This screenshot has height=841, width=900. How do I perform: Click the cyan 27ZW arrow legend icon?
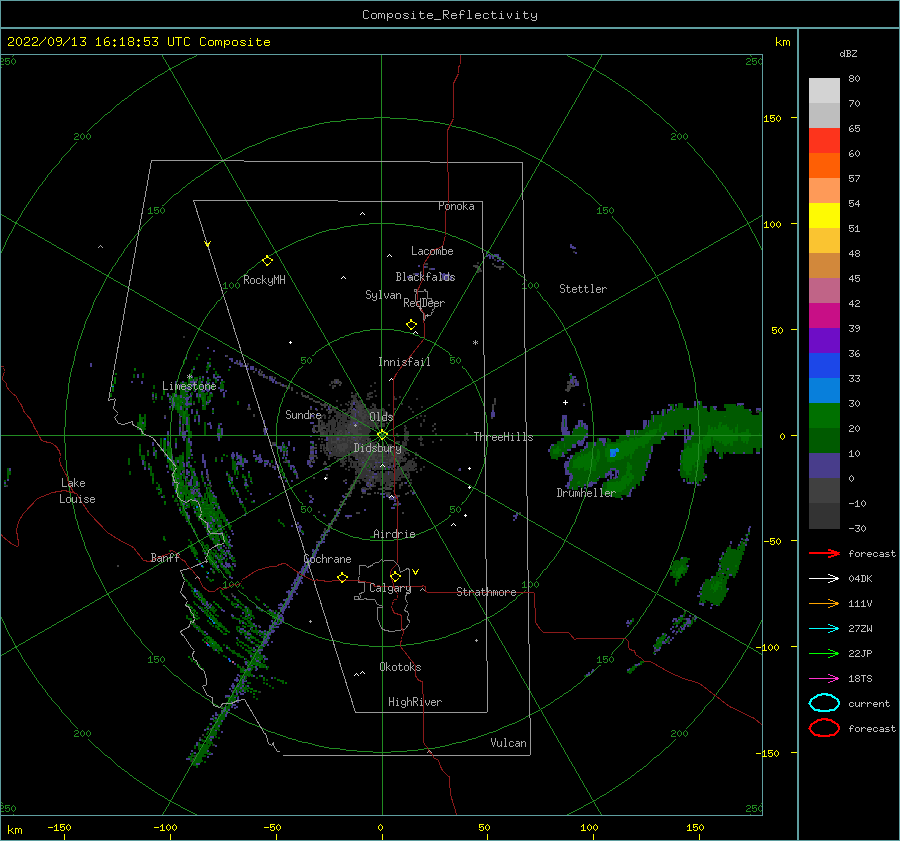[824, 628]
